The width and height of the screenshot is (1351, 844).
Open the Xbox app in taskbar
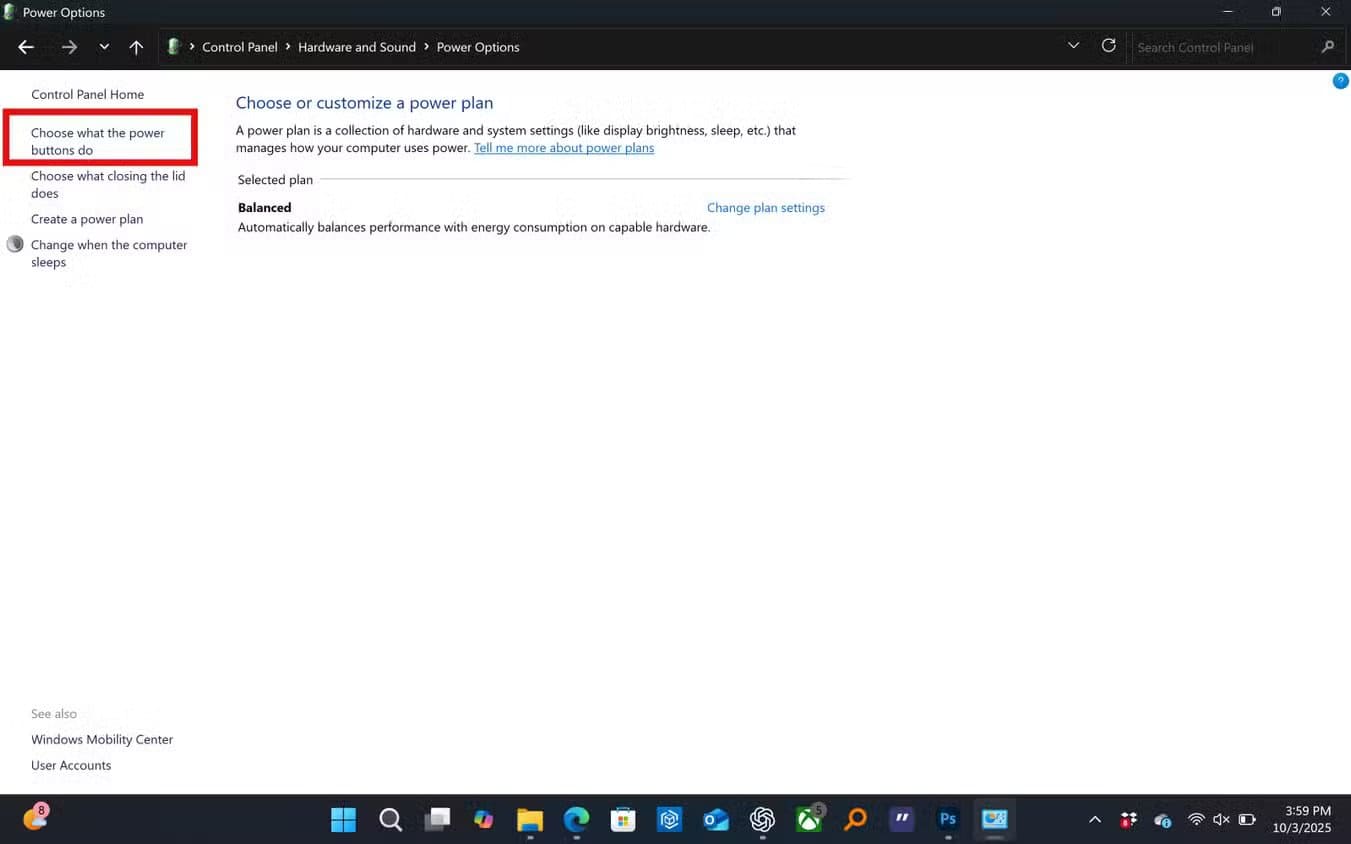coord(808,819)
